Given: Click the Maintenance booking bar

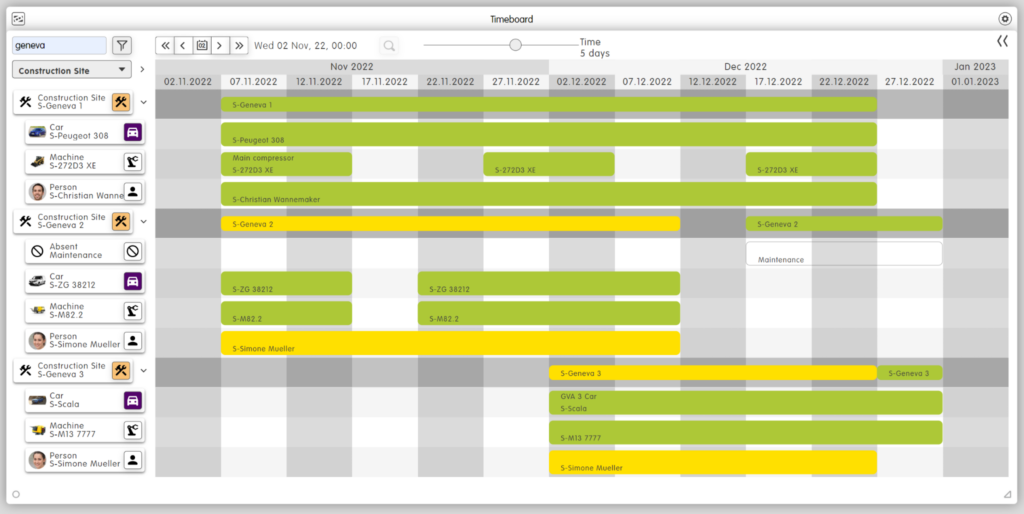Looking at the screenshot, I should coord(843,254).
